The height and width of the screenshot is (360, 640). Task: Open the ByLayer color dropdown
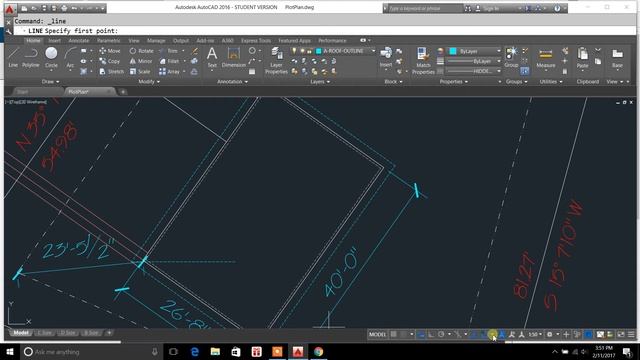pos(498,51)
